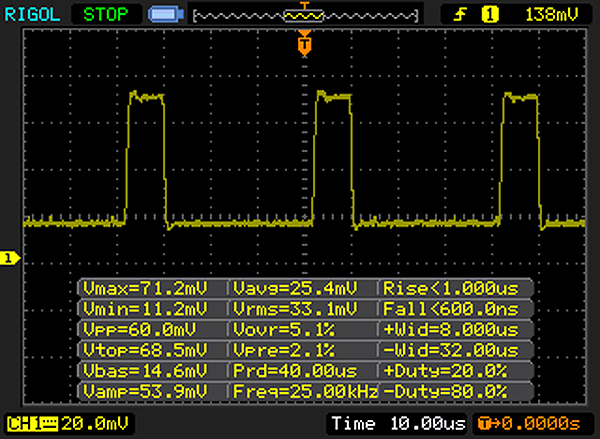Click the blue USB storage device icon

click(166, 15)
